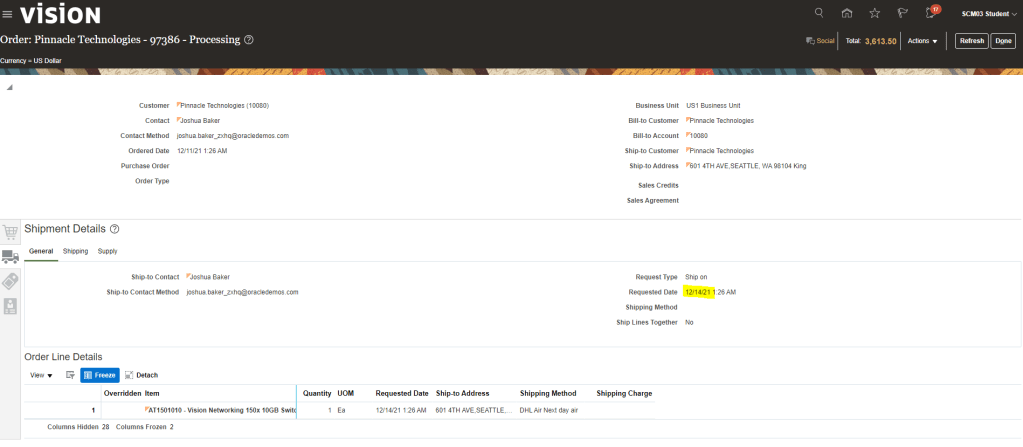Open the Social link
The width and height of the screenshot is (1023, 447).
pyautogui.click(x=820, y=41)
